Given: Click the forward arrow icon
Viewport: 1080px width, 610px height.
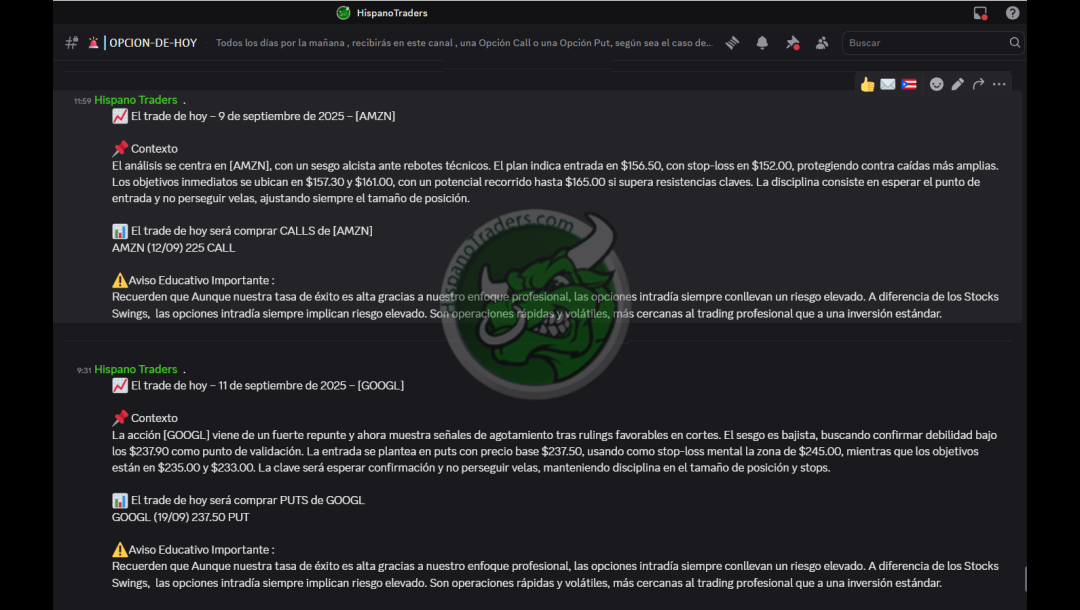Looking at the screenshot, I should coord(978,84).
